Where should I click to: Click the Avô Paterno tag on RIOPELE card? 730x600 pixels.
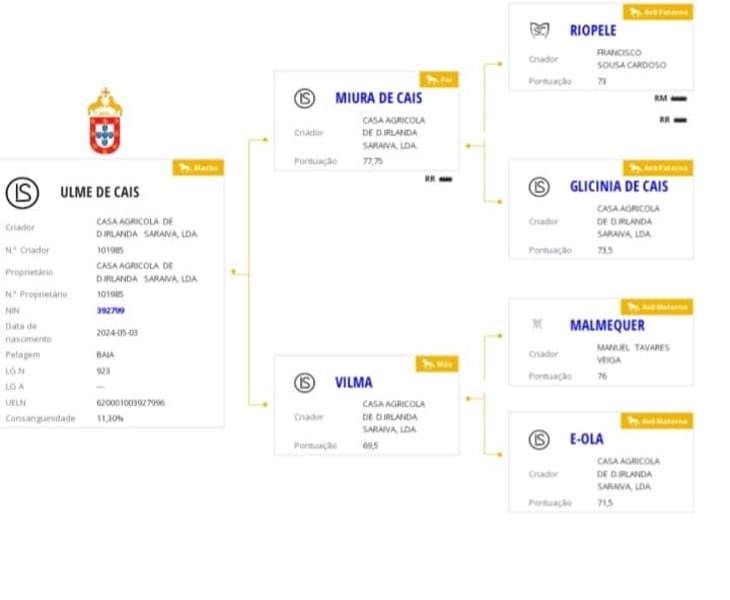tap(658, 12)
